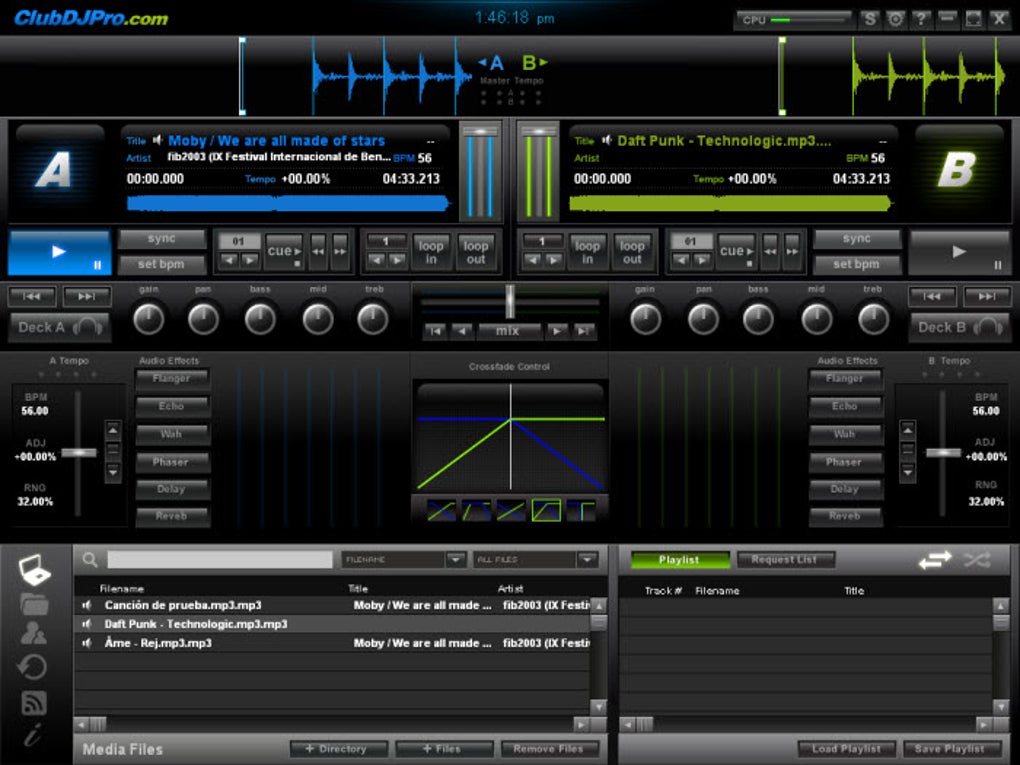This screenshot has height=765, width=1020.
Task: Open the info sidebar icon
Action: click(33, 735)
